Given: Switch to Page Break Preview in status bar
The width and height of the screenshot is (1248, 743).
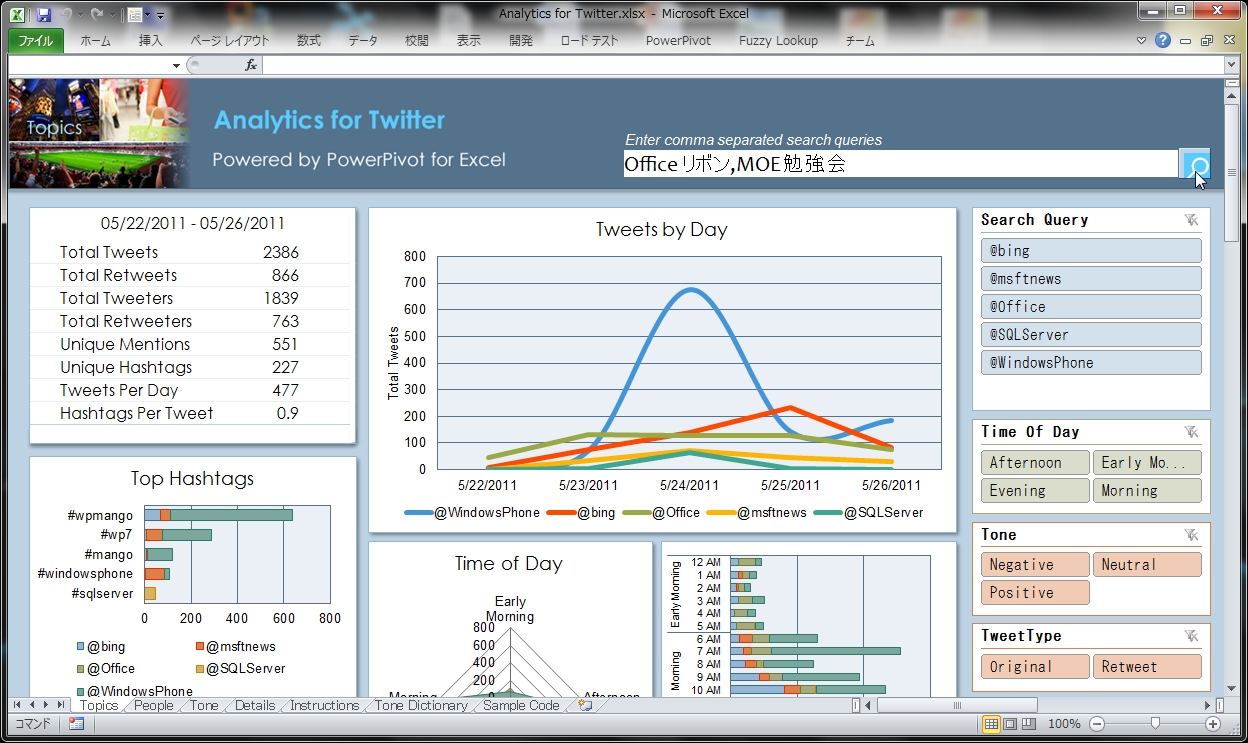Looking at the screenshot, I should (x=1027, y=724).
